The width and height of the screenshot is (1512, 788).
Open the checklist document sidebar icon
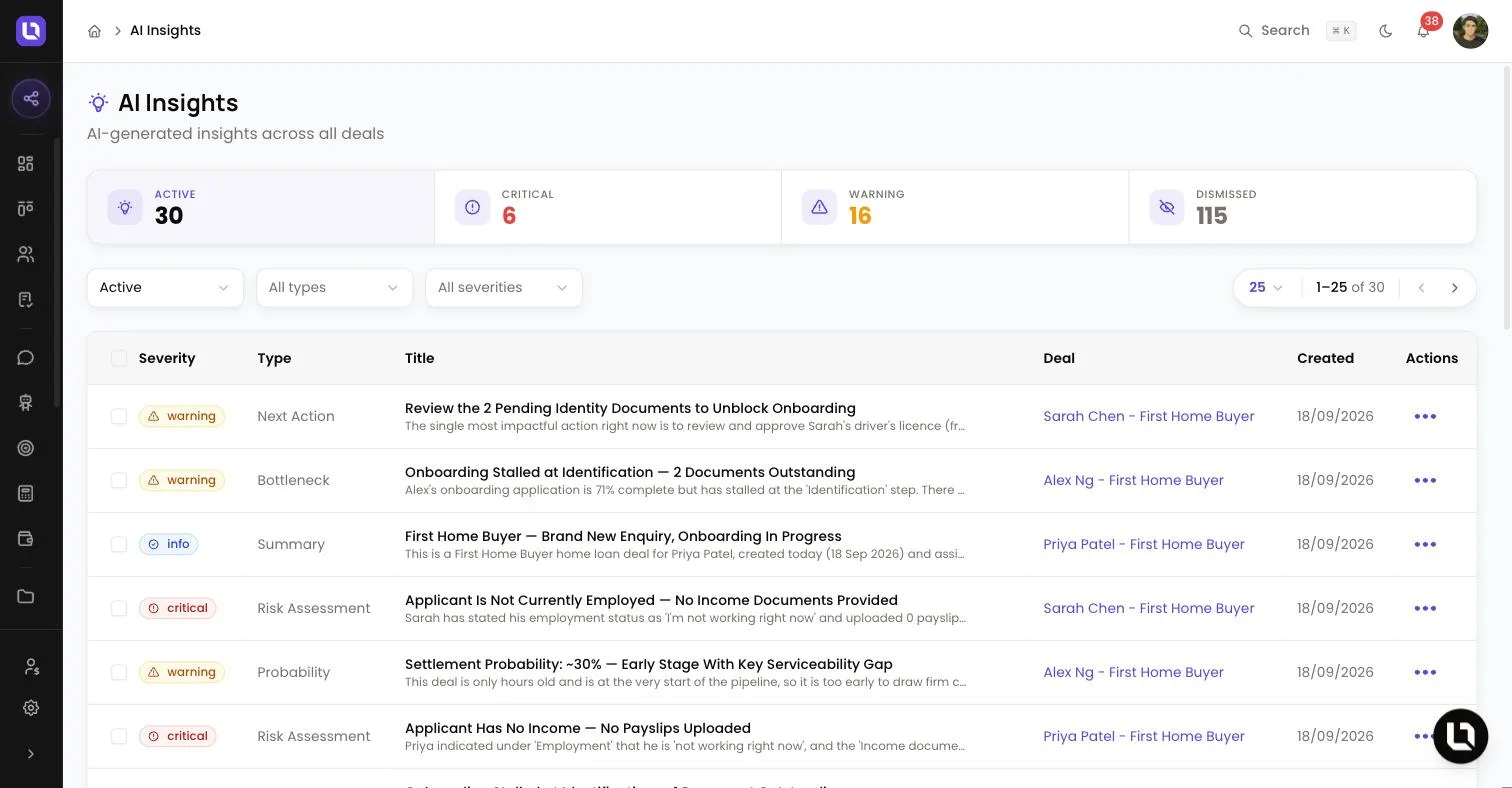click(x=26, y=299)
